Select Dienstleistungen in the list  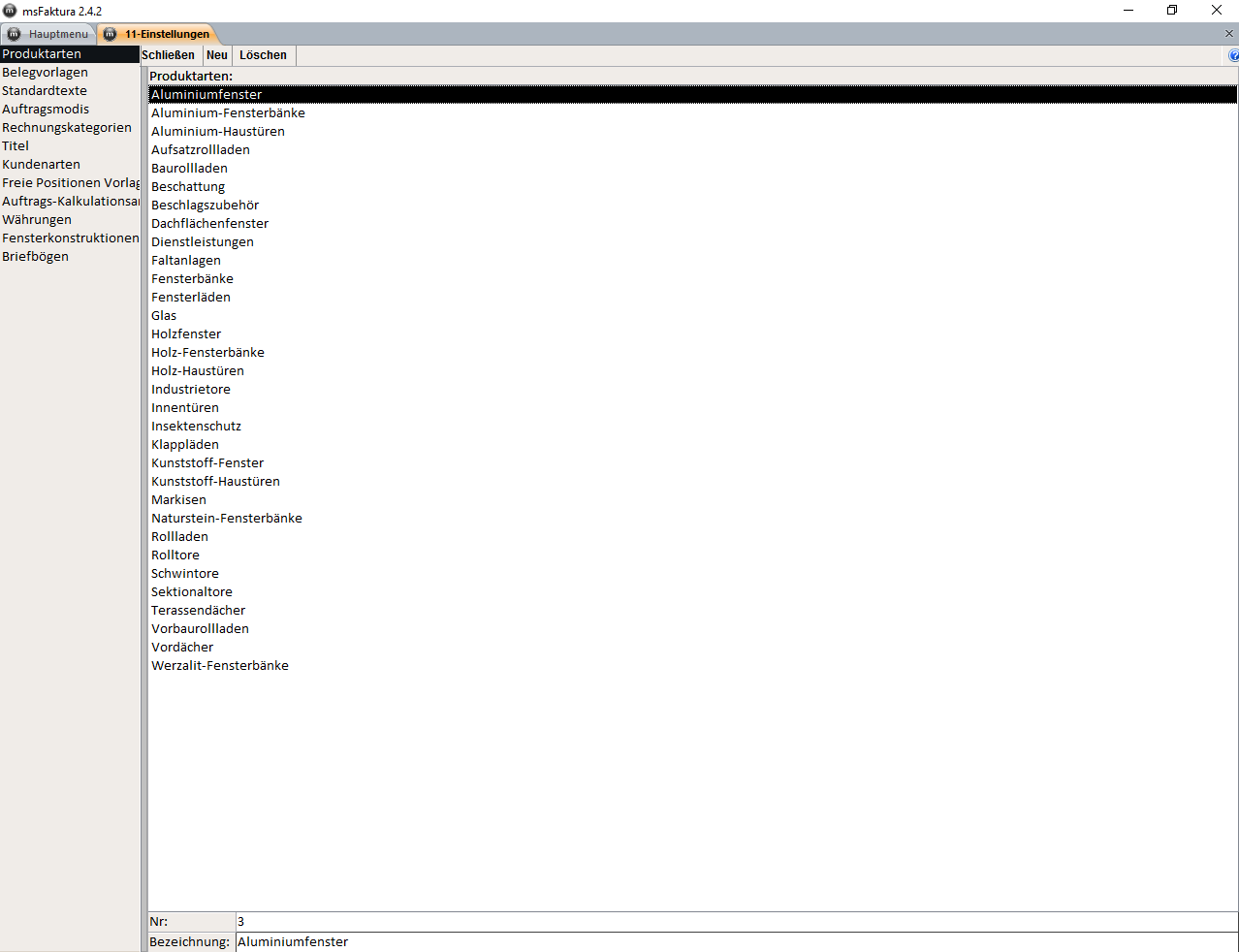pyautogui.click(x=693, y=242)
